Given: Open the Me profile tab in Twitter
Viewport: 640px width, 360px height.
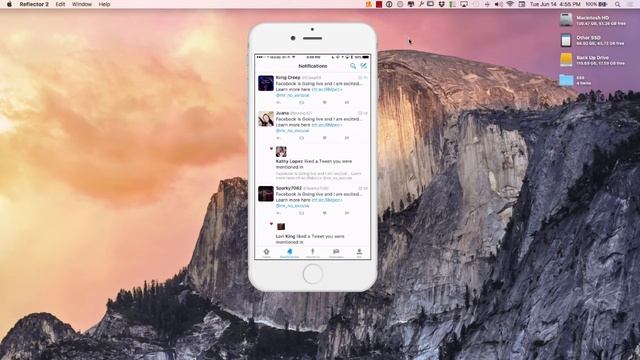Looking at the screenshot, I should (x=359, y=253).
